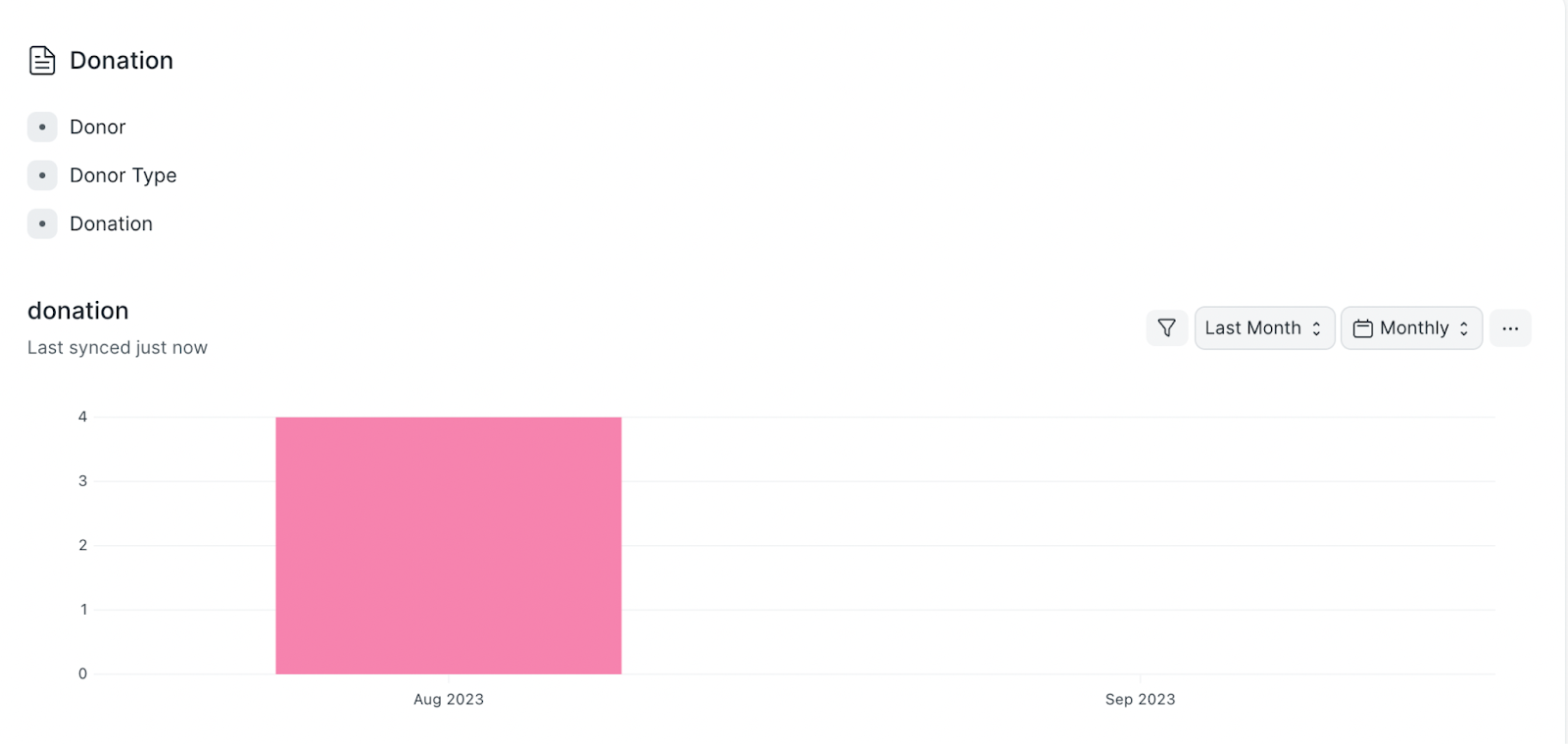Viewport: 1568px width, 744px height.
Task: Select the Donor field item
Action: [98, 127]
